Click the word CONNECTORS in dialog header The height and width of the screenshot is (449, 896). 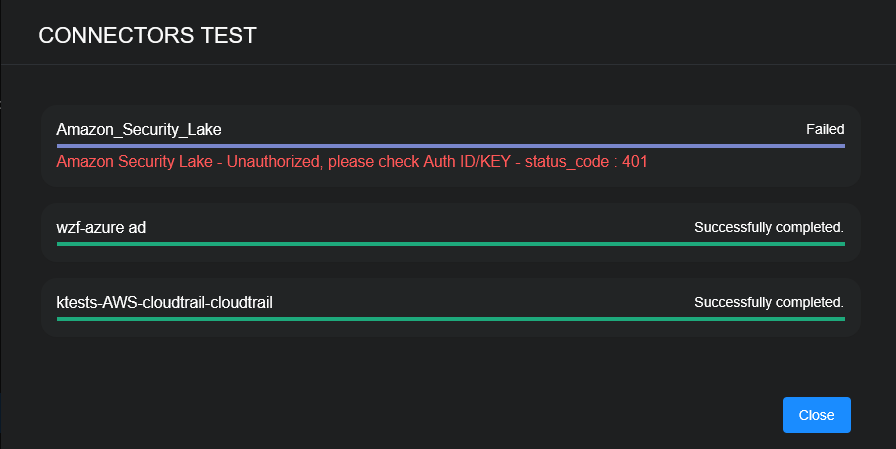pos(116,36)
